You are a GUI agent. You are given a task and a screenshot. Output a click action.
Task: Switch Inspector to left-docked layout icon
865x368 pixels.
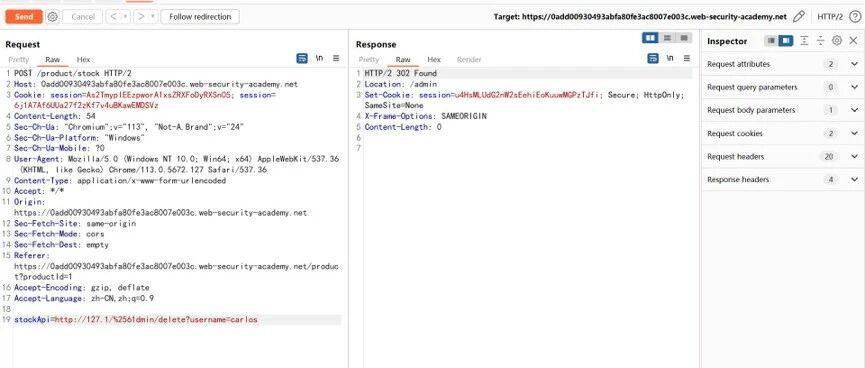tap(771, 41)
